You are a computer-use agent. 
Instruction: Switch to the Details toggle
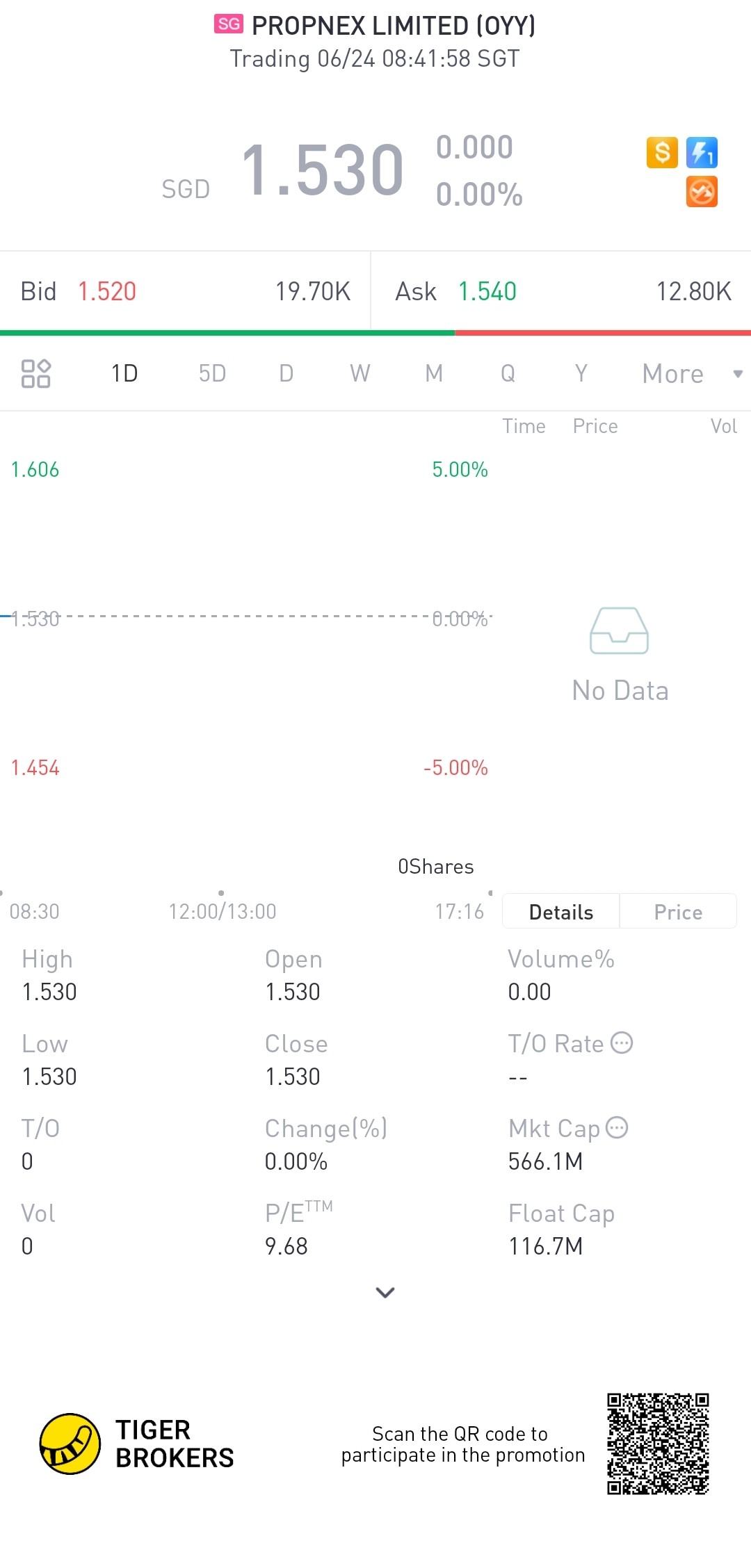tap(560, 912)
